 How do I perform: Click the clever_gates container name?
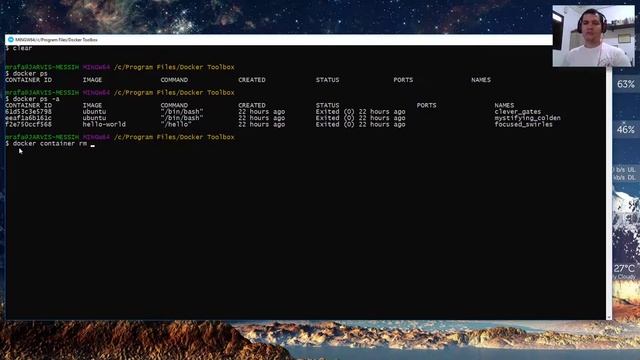518,111
